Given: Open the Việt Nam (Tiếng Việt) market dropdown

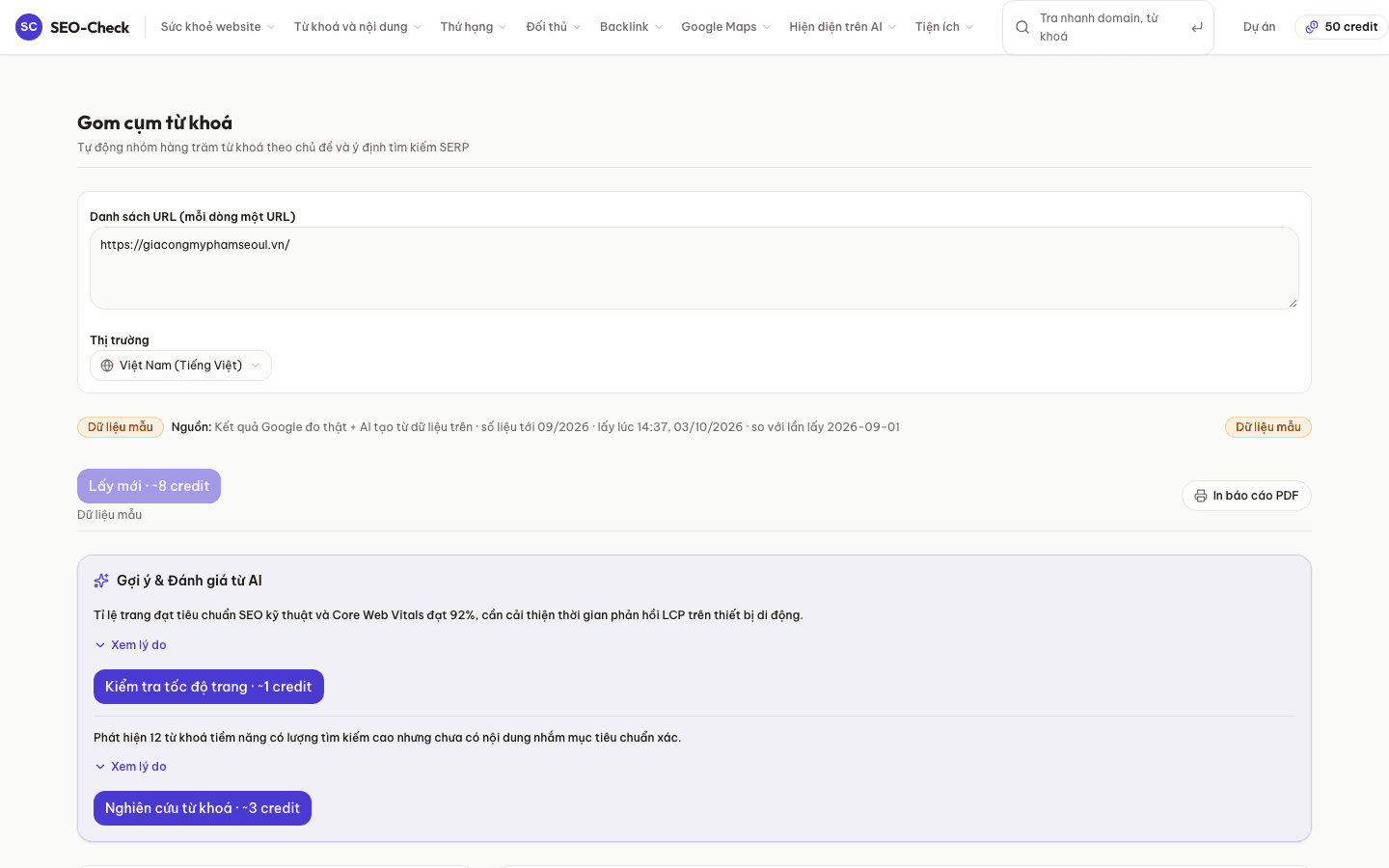Looking at the screenshot, I should click(x=180, y=366).
